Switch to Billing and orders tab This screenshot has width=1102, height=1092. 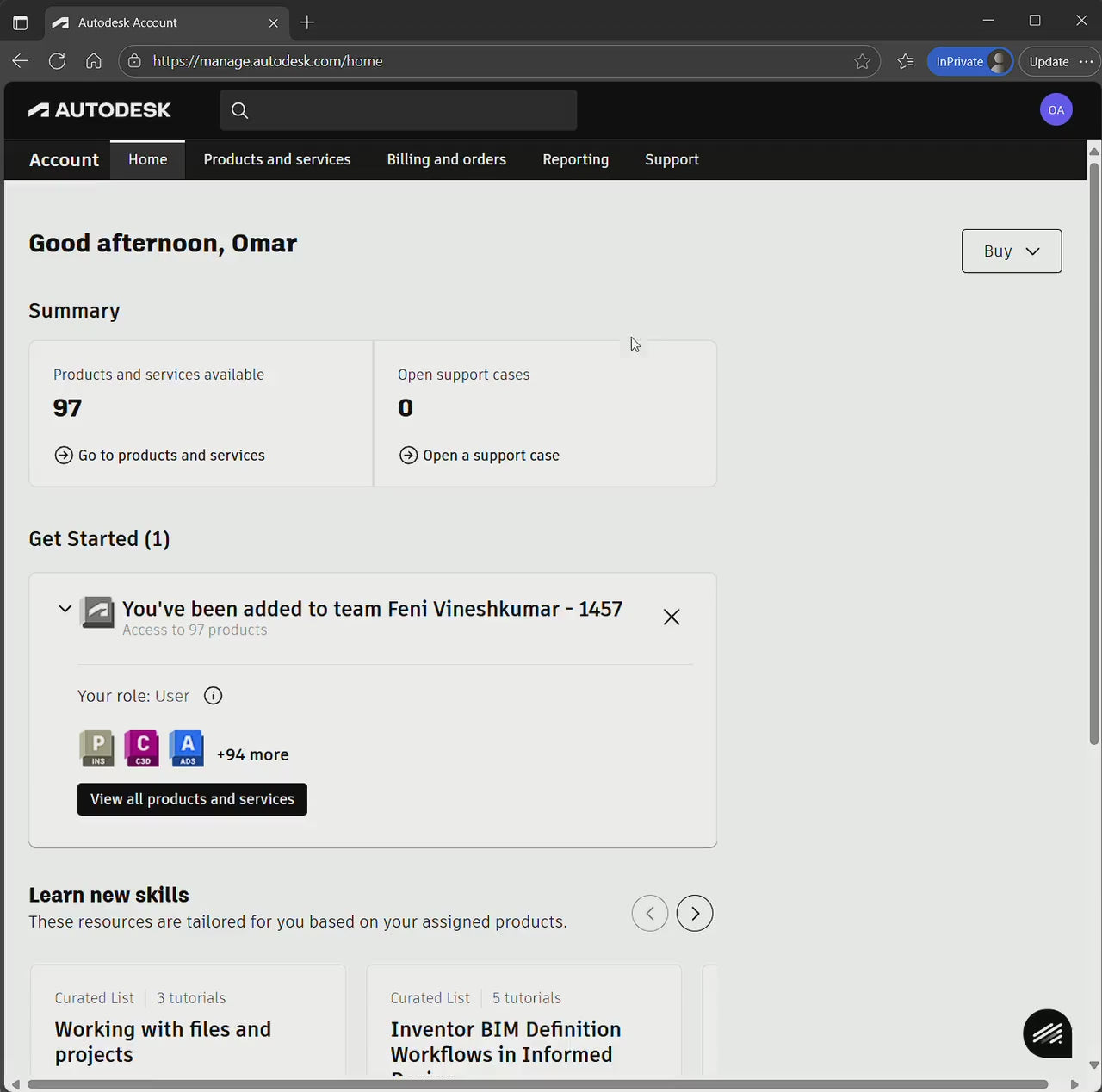click(x=446, y=159)
